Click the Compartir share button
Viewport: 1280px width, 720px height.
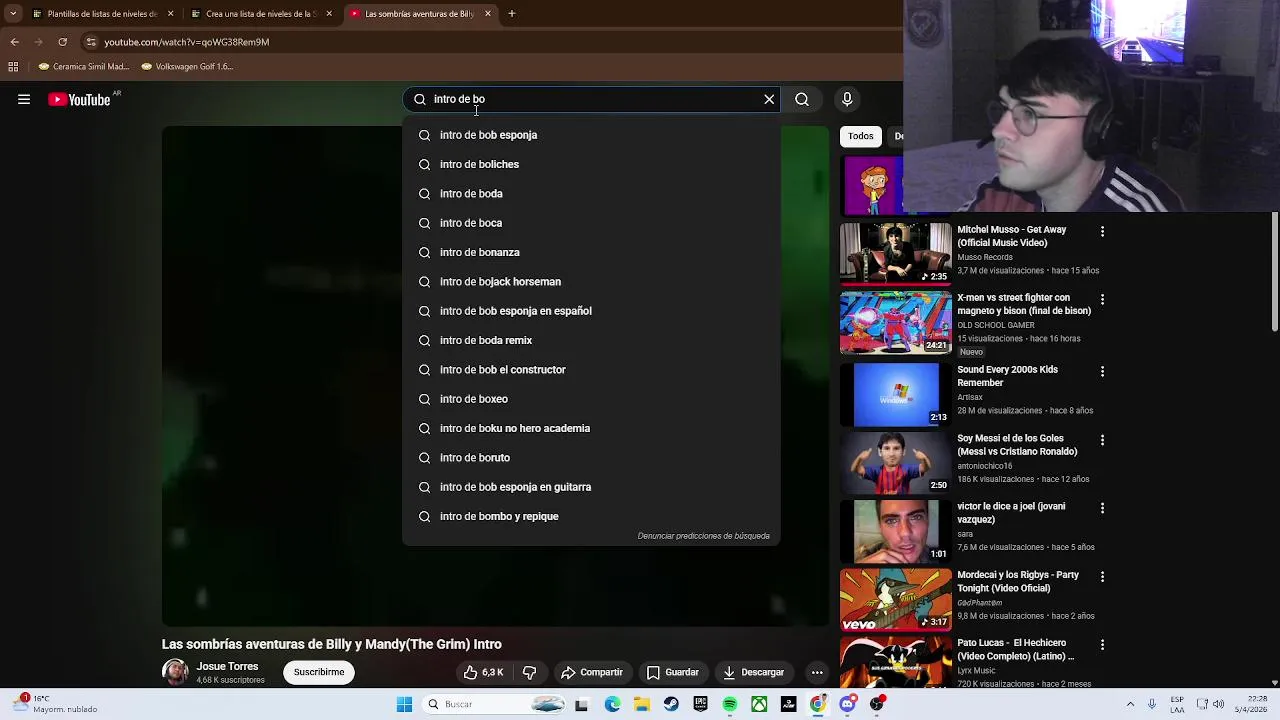click(x=592, y=672)
